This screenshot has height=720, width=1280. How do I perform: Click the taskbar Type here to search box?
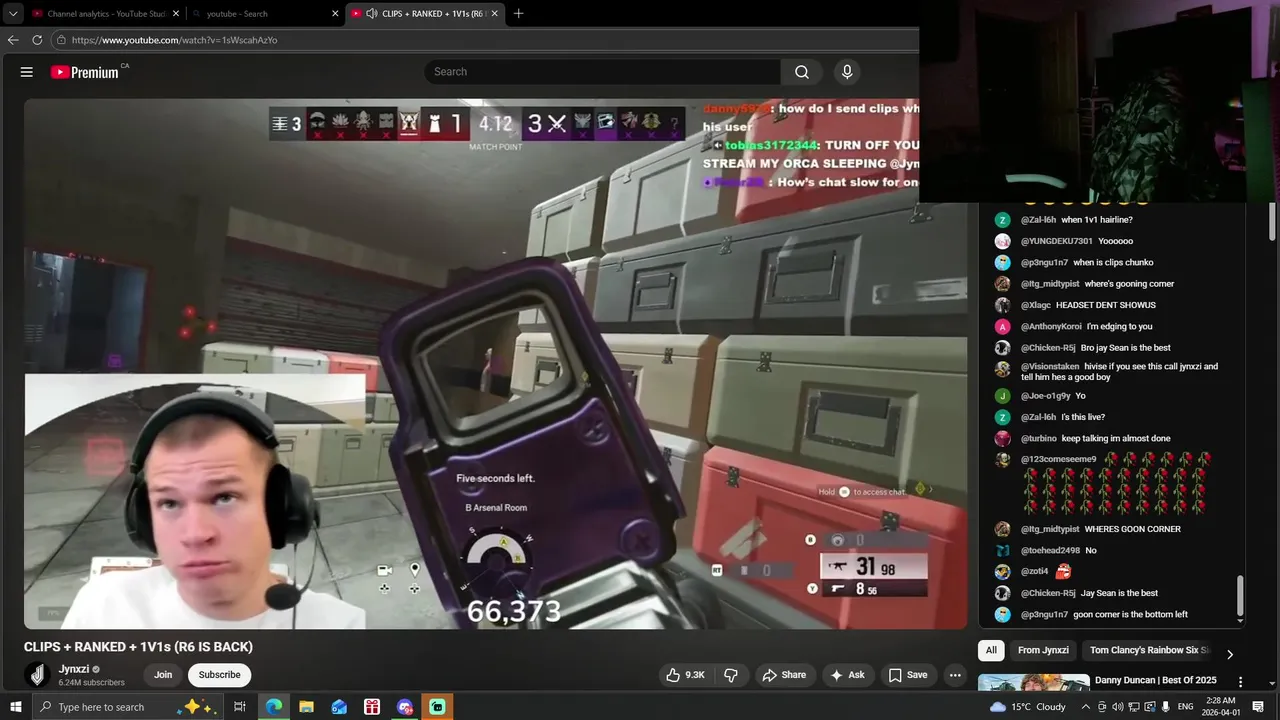coord(128,707)
